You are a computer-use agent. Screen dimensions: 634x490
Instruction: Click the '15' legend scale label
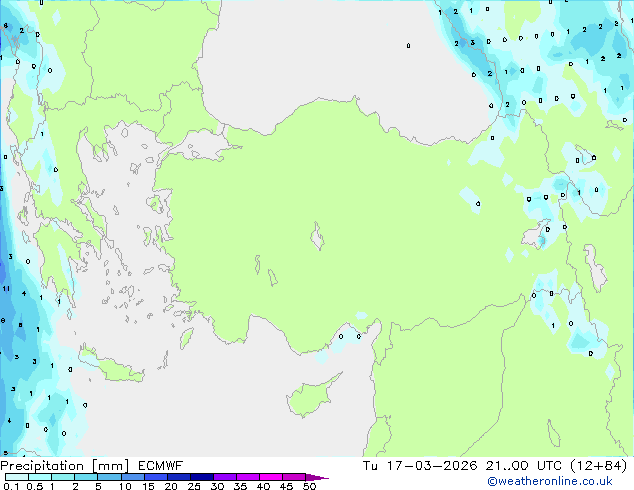148,486
